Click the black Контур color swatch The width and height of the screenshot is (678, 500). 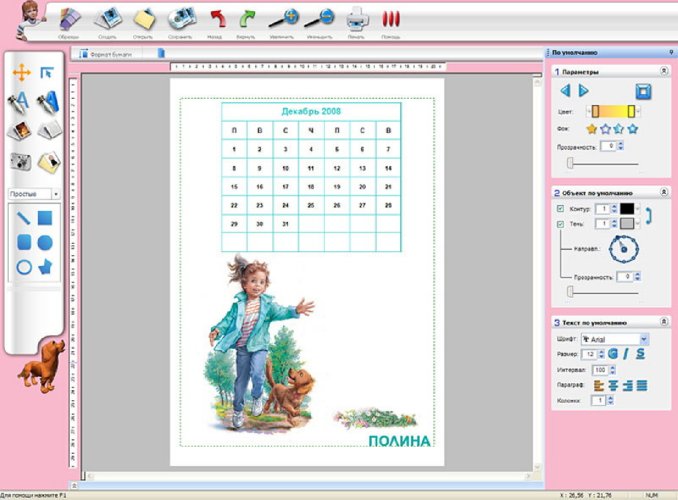click(627, 208)
